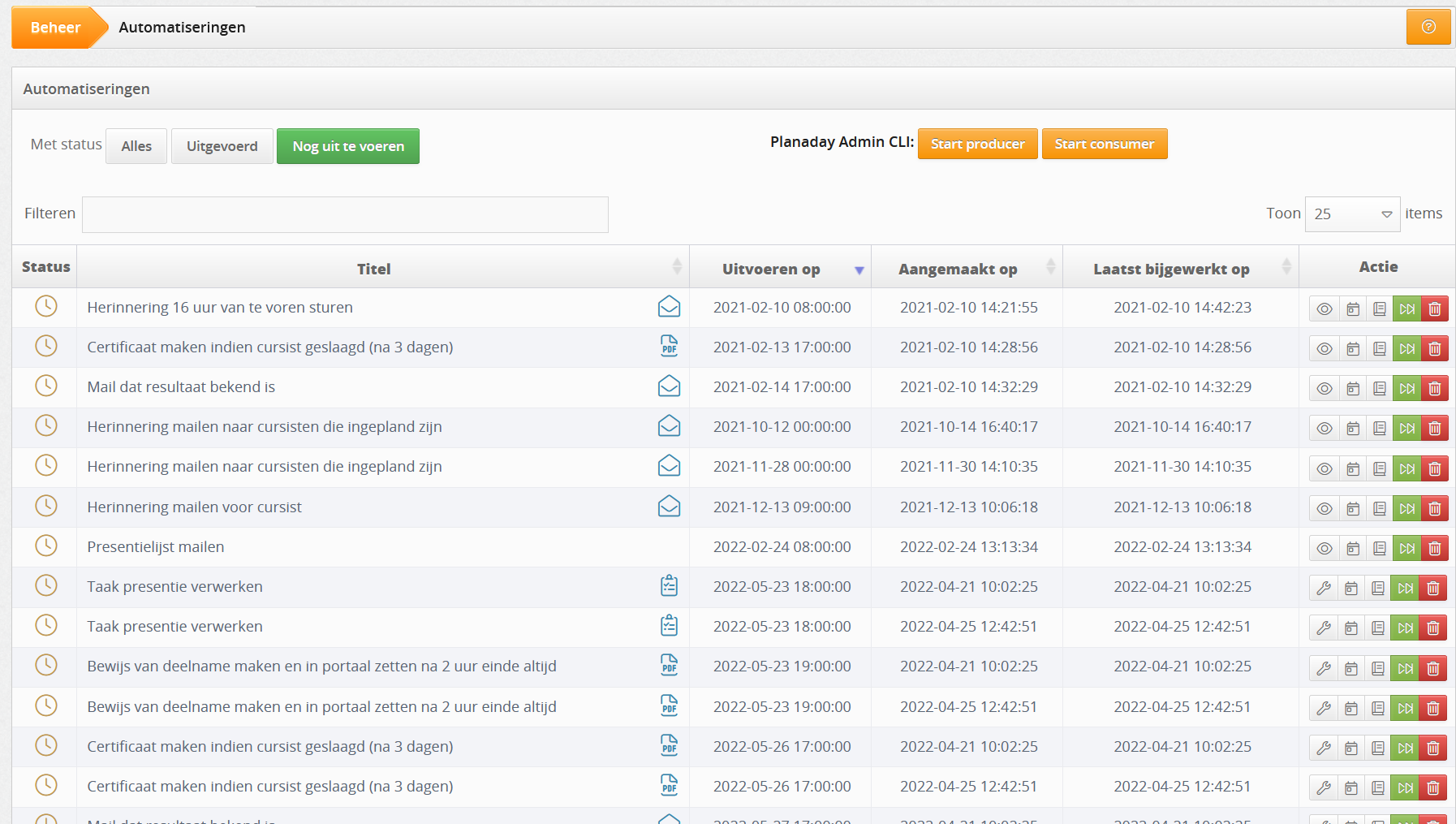
Task: Open the help question mark button
Action: point(1428,27)
